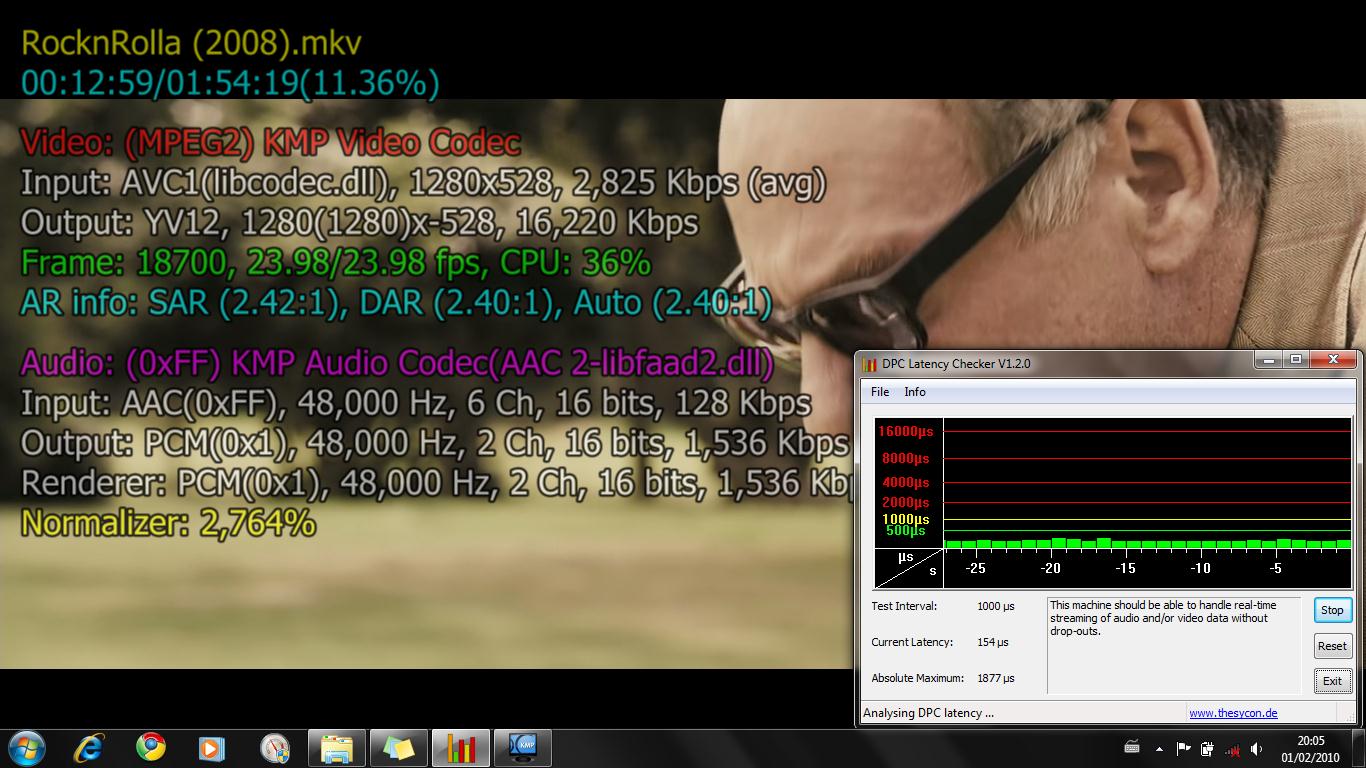
Task: Click the 'Frame: 18700' CPU info line
Action: (x=335, y=263)
